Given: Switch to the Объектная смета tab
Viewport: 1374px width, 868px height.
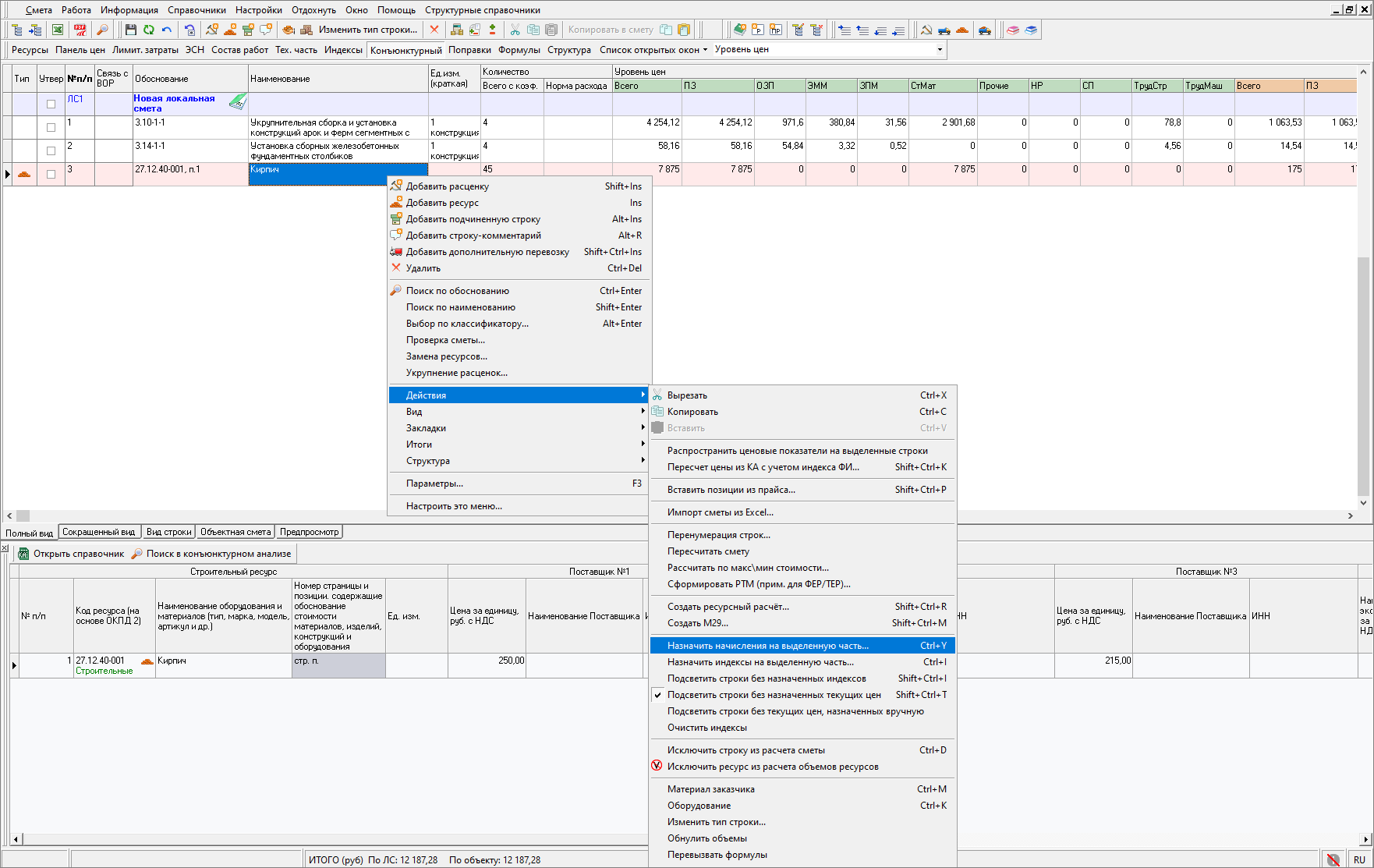Looking at the screenshot, I should pyautogui.click(x=235, y=532).
